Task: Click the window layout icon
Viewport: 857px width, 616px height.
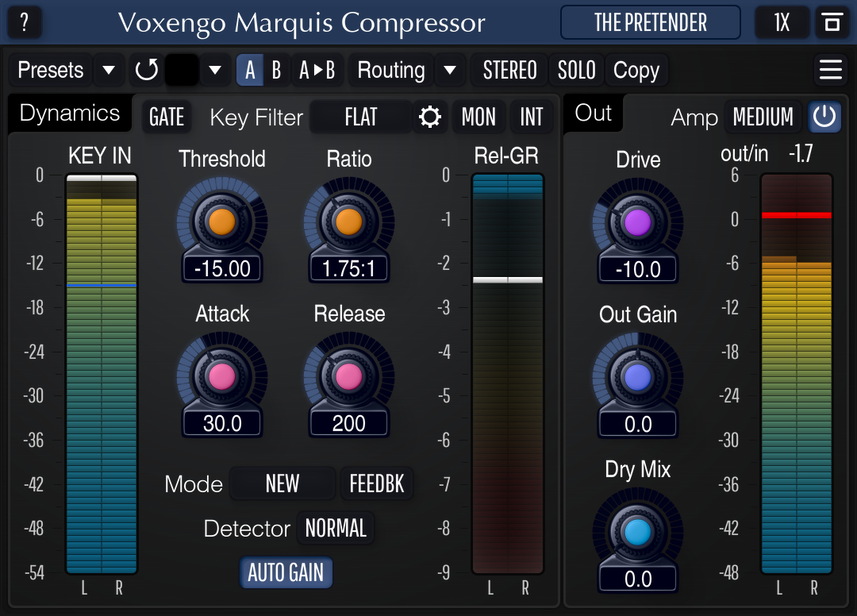Action: tap(830, 22)
